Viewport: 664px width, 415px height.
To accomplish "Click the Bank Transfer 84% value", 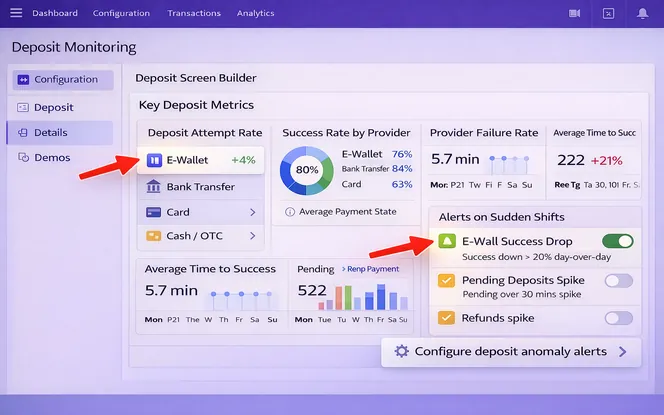I will pos(402,169).
